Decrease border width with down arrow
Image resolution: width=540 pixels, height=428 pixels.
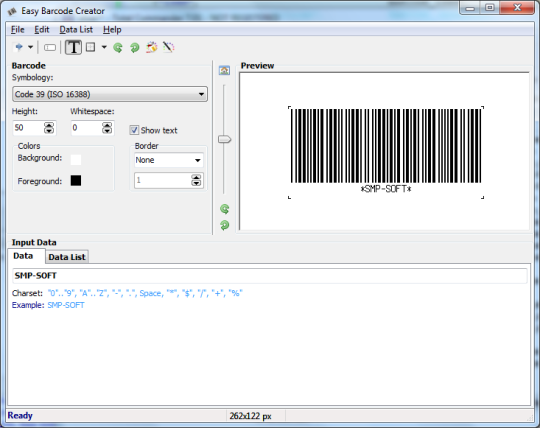196,183
